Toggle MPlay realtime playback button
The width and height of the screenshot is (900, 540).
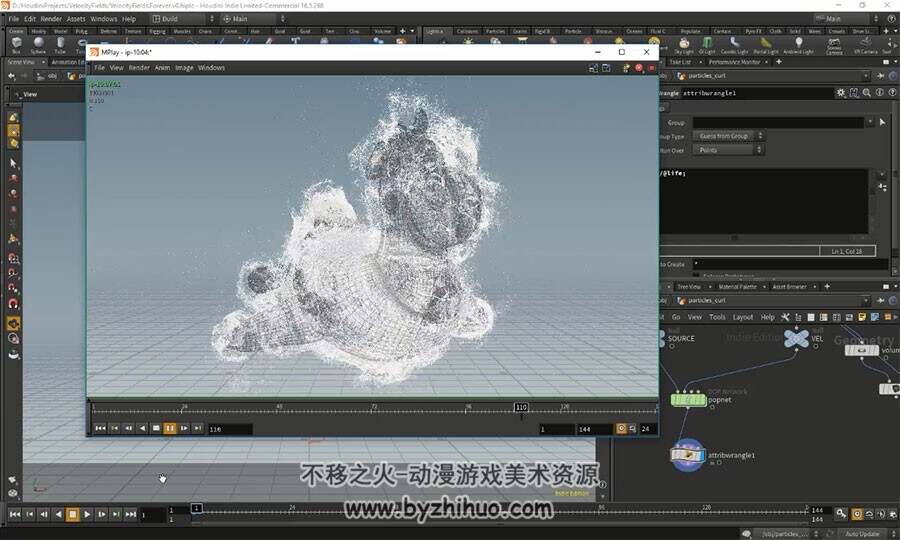click(x=621, y=428)
